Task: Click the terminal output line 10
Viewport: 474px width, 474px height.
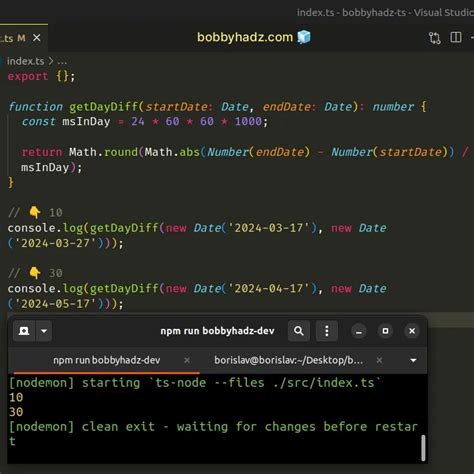Action: pos(16,397)
